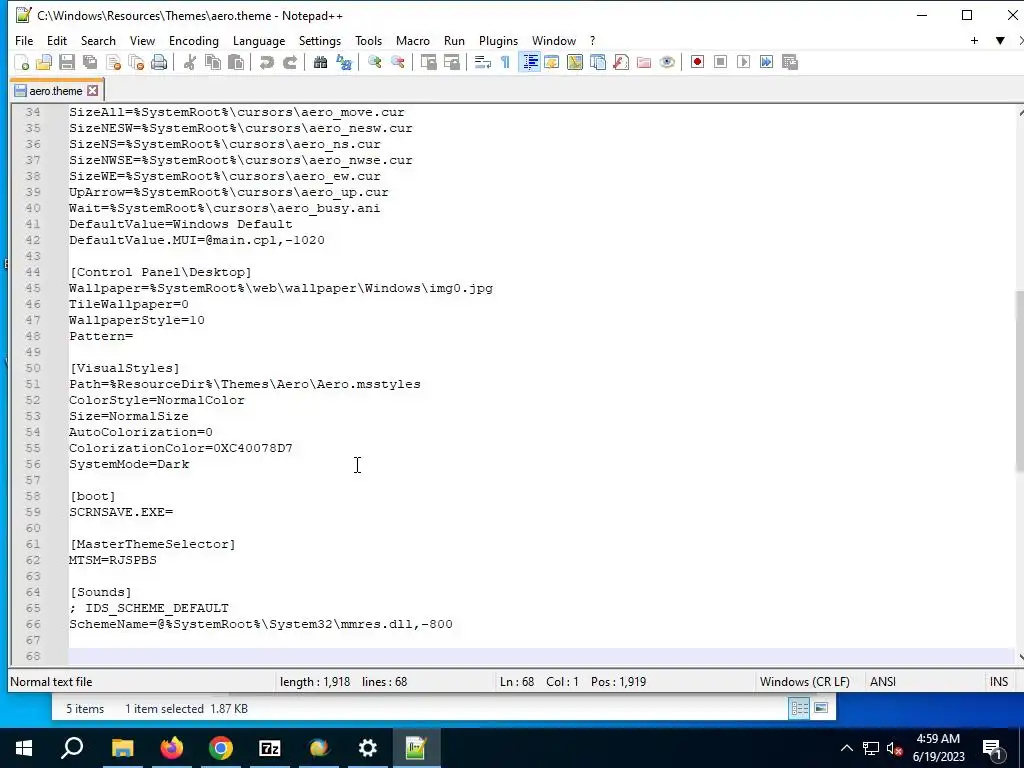Open the ? help menu
Screen dimensions: 1024x768
(x=592, y=40)
